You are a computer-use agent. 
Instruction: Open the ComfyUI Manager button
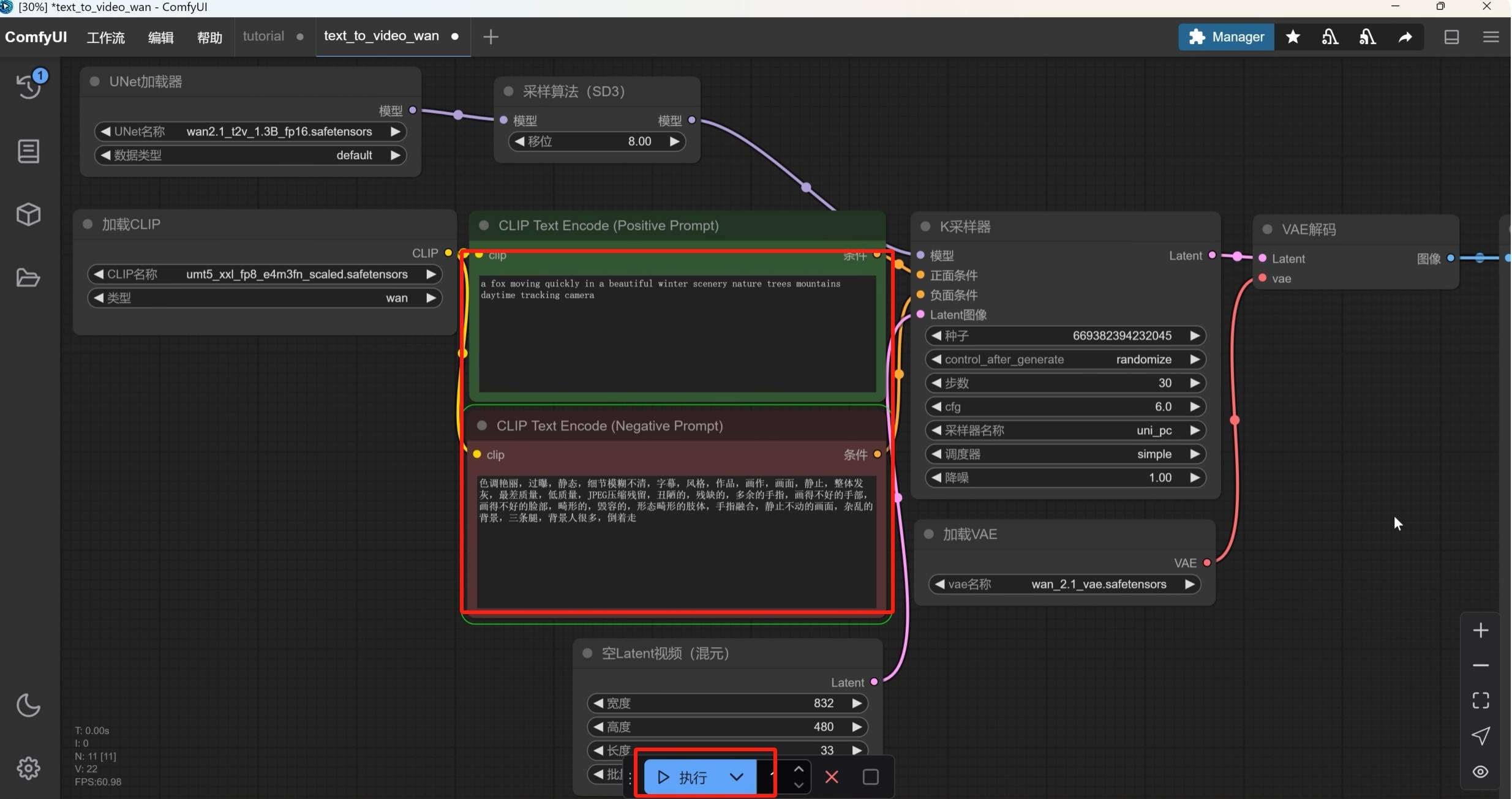(1226, 37)
